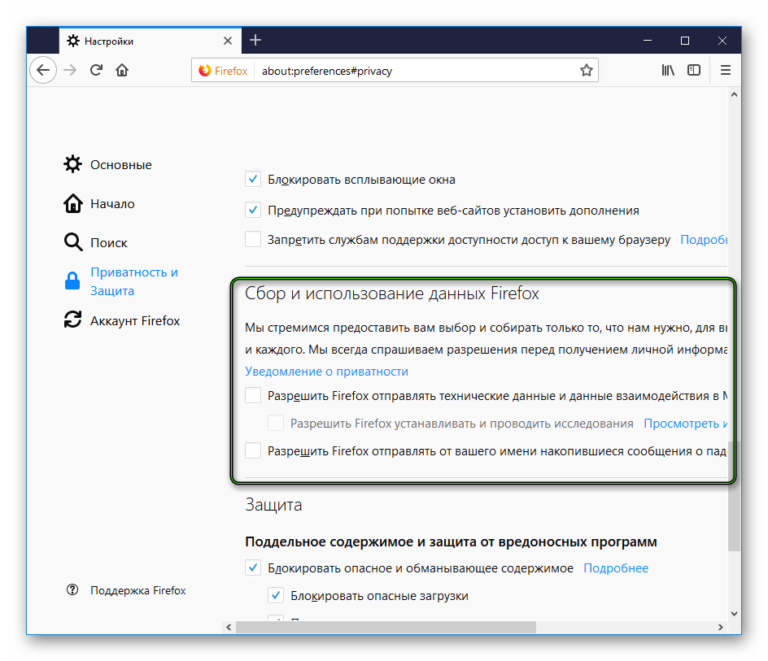Image resolution: width=768 pixels, height=661 pixels.
Task: Open a new tab with plus button
Action: tap(255, 40)
